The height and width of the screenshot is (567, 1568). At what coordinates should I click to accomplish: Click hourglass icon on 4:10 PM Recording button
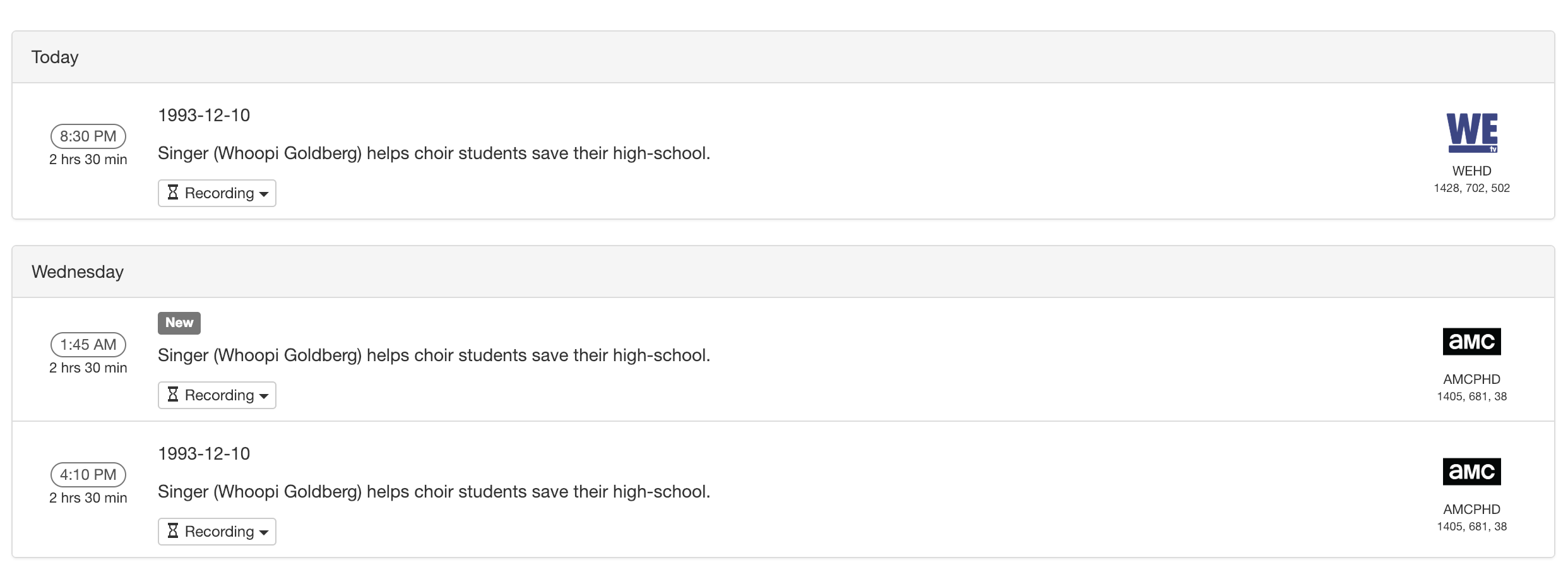(x=172, y=531)
